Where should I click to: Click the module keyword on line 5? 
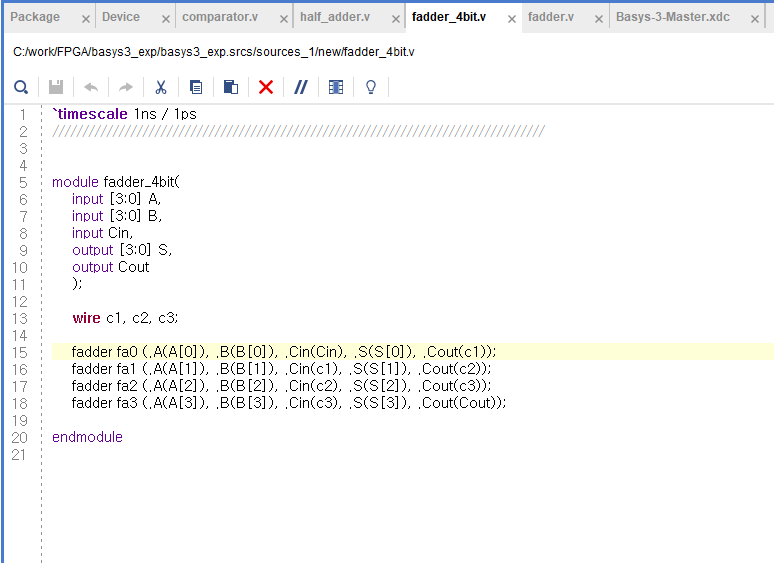[x=76, y=182]
